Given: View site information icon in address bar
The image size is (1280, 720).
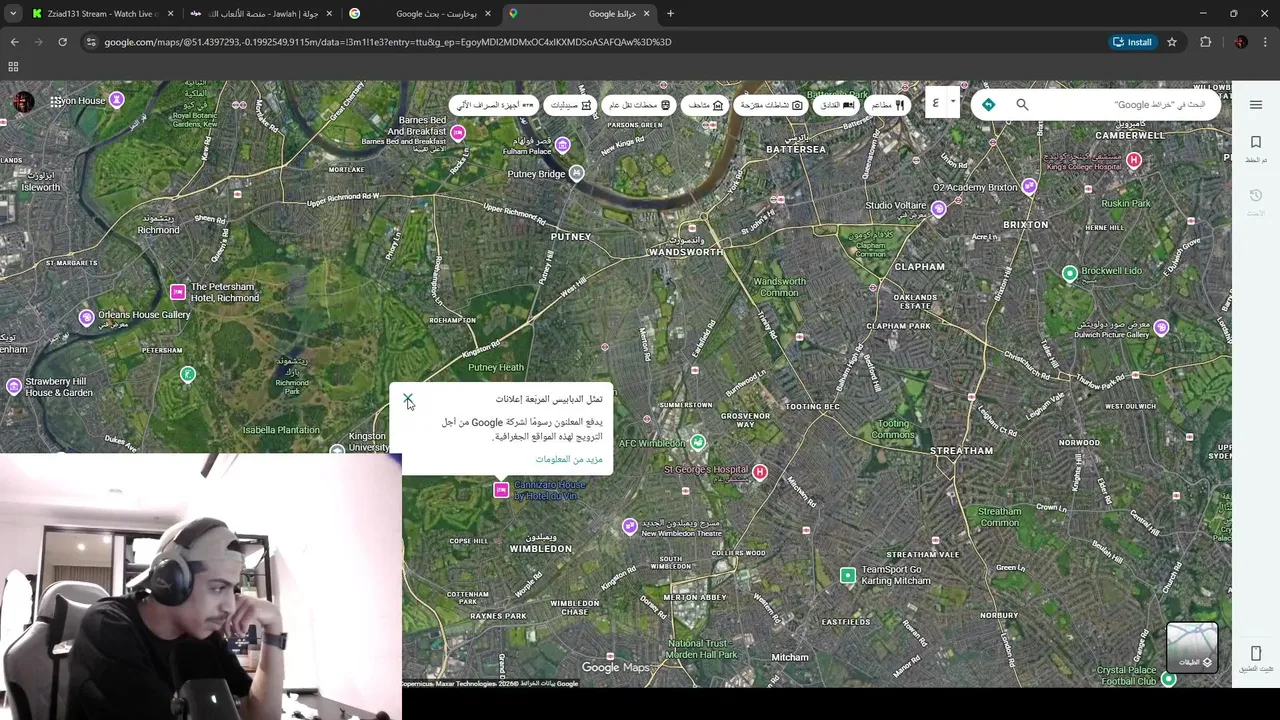Looking at the screenshot, I should (91, 42).
